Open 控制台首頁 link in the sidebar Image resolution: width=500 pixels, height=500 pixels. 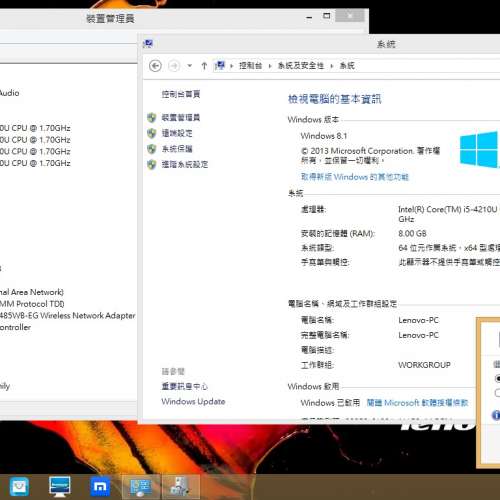coord(181,94)
